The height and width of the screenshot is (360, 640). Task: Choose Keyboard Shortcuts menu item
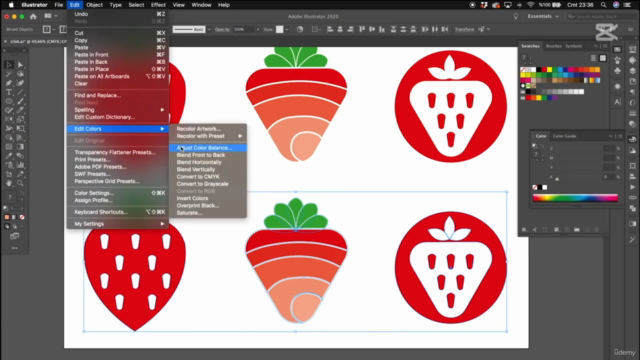pyautogui.click(x=118, y=212)
